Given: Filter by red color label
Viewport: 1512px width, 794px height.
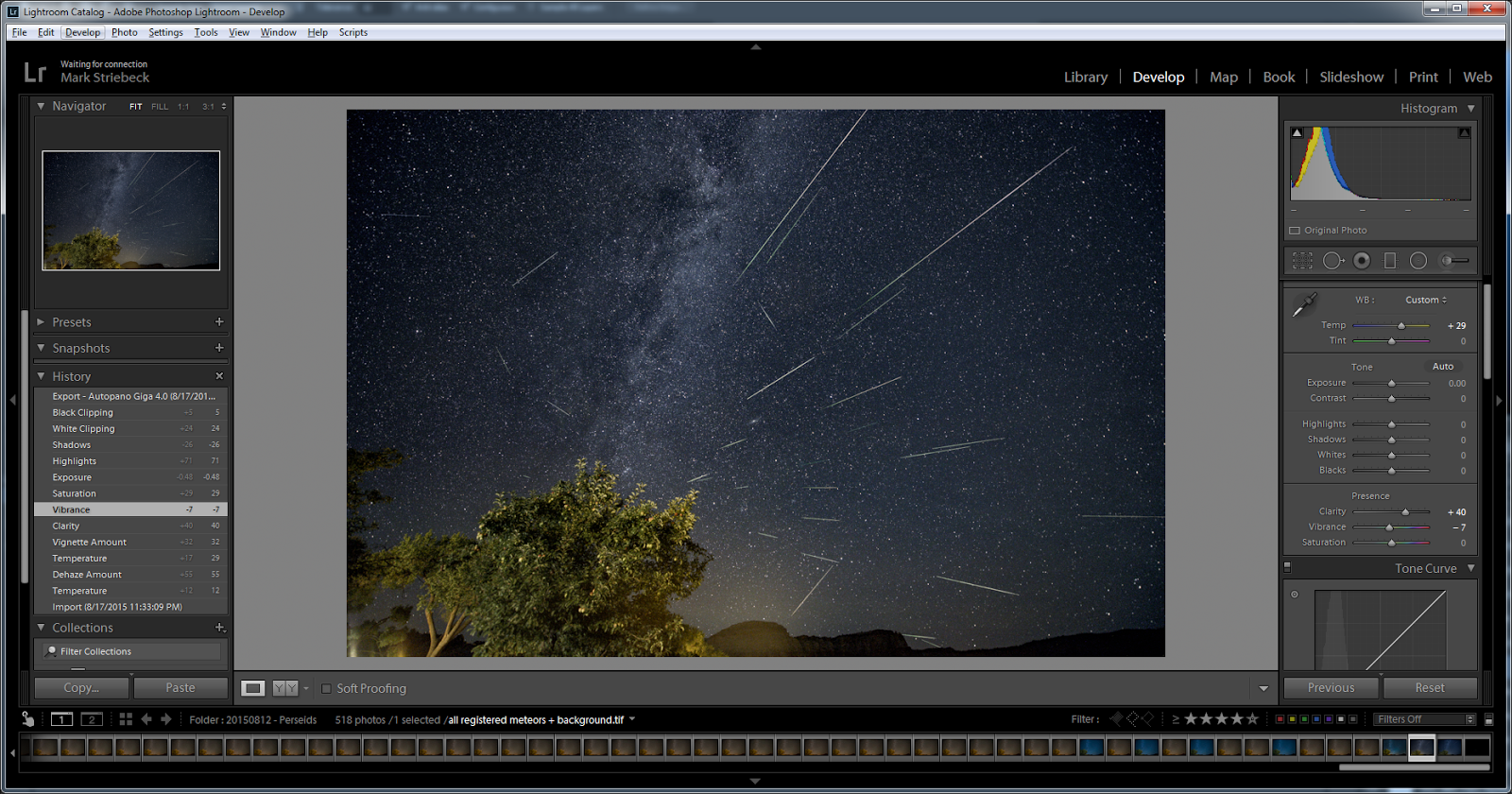Looking at the screenshot, I should pyautogui.click(x=1280, y=719).
